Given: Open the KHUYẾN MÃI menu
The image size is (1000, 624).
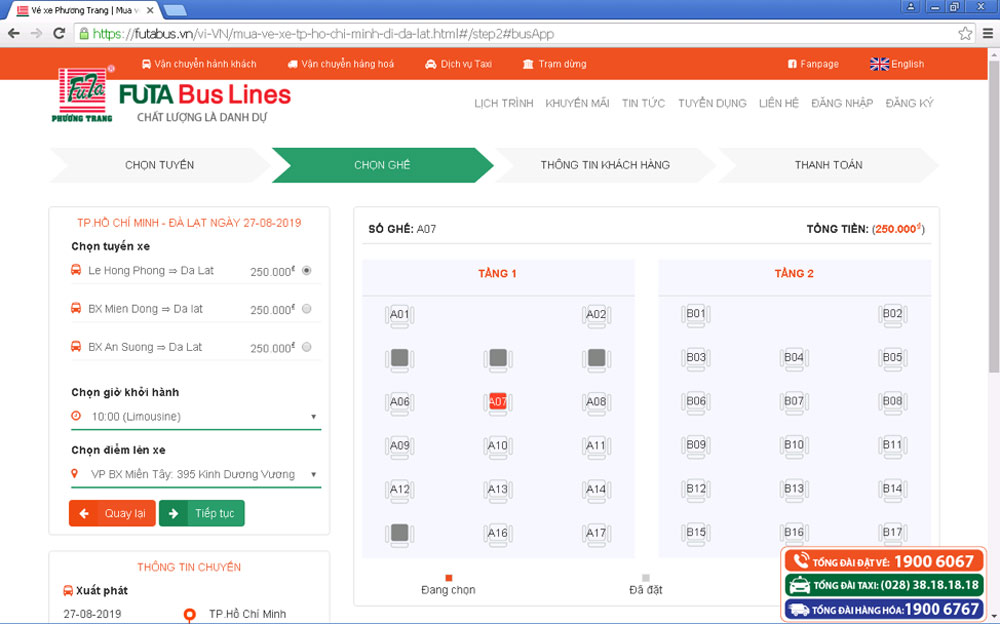Looking at the screenshot, I should [x=577, y=103].
